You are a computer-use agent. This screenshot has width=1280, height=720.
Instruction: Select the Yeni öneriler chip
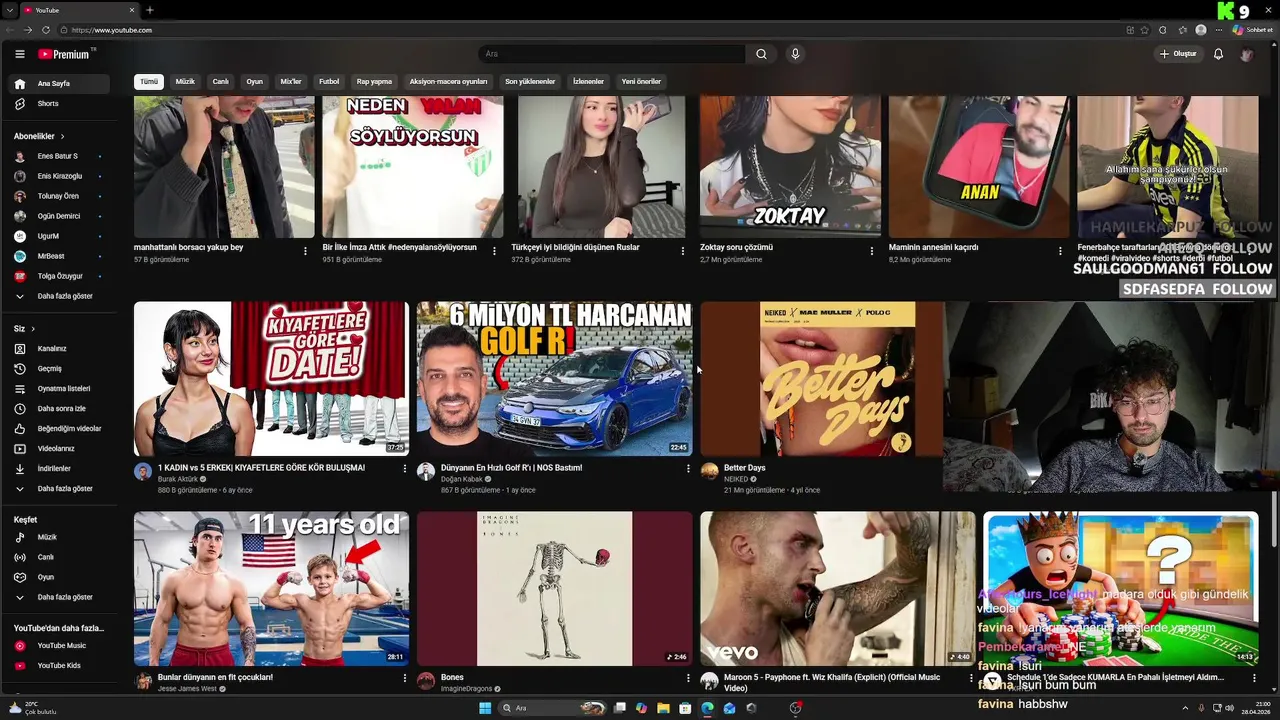(641, 82)
